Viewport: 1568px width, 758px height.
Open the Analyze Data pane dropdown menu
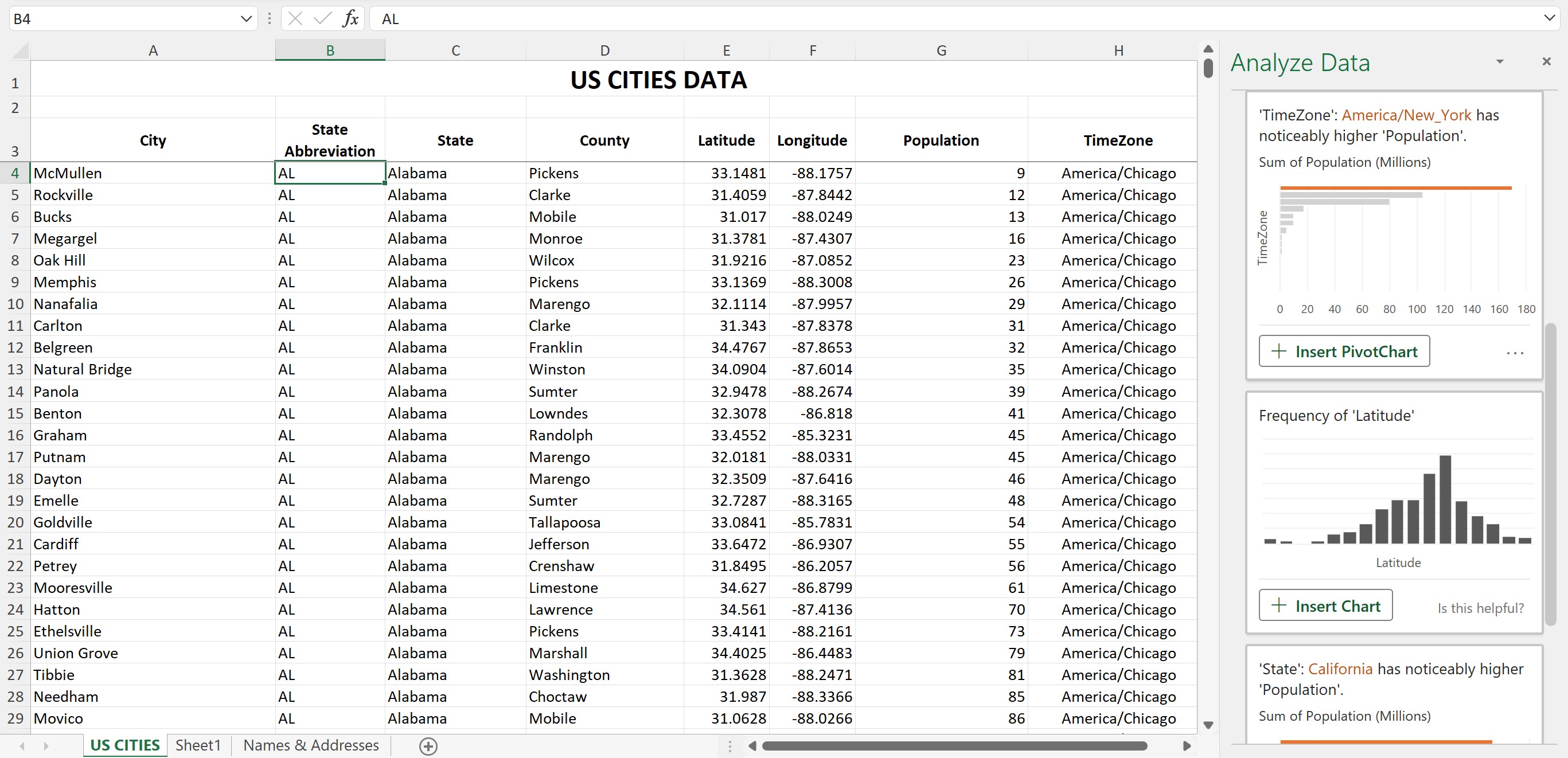coord(1500,61)
